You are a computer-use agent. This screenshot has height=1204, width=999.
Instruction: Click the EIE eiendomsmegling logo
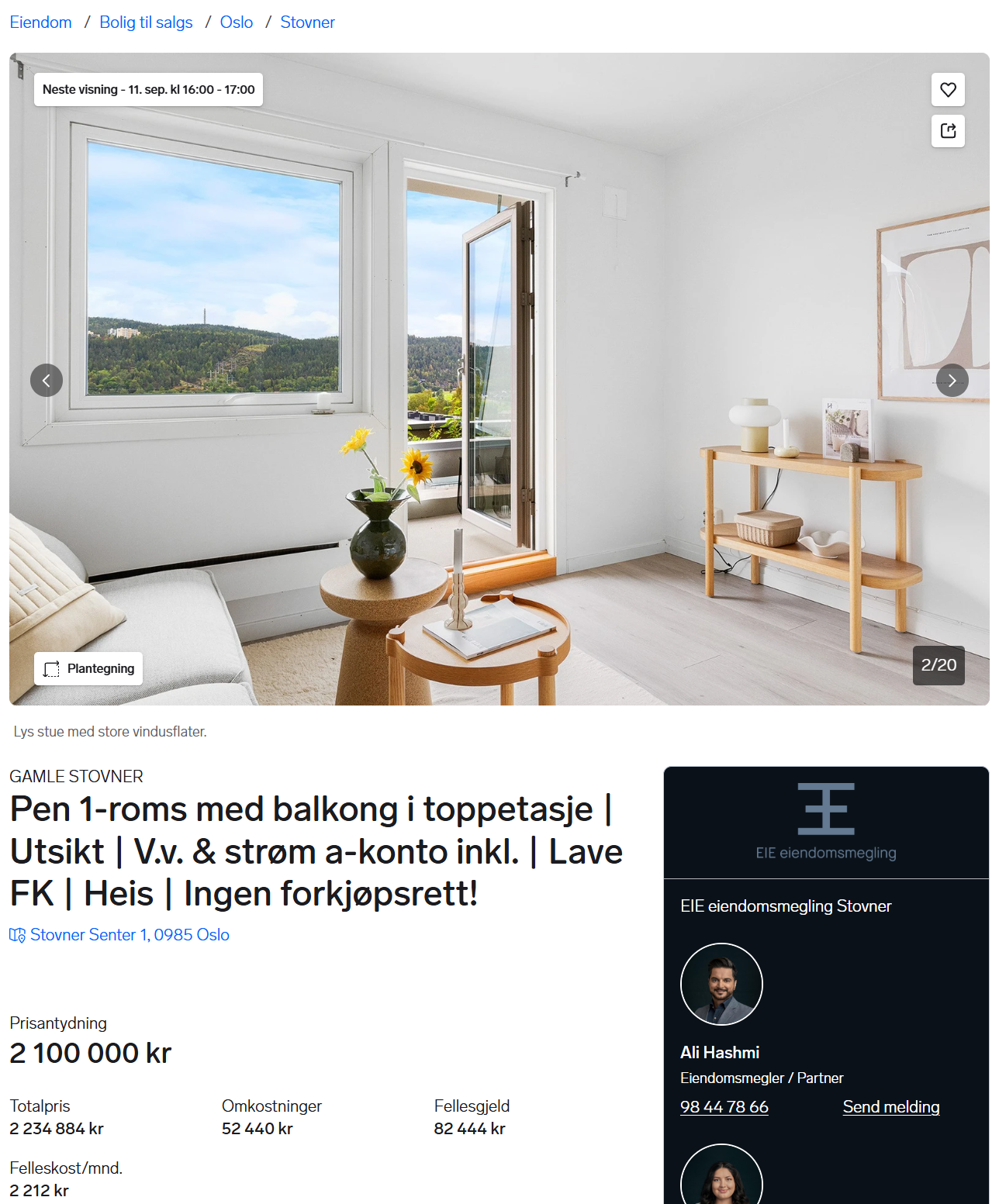pyautogui.click(x=826, y=822)
